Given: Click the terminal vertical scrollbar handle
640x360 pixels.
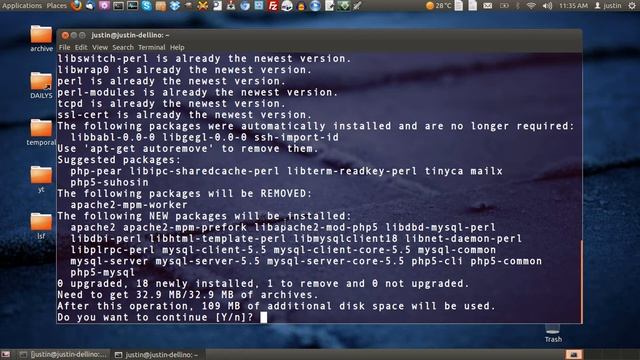Looking at the screenshot, I should pos(581,281).
